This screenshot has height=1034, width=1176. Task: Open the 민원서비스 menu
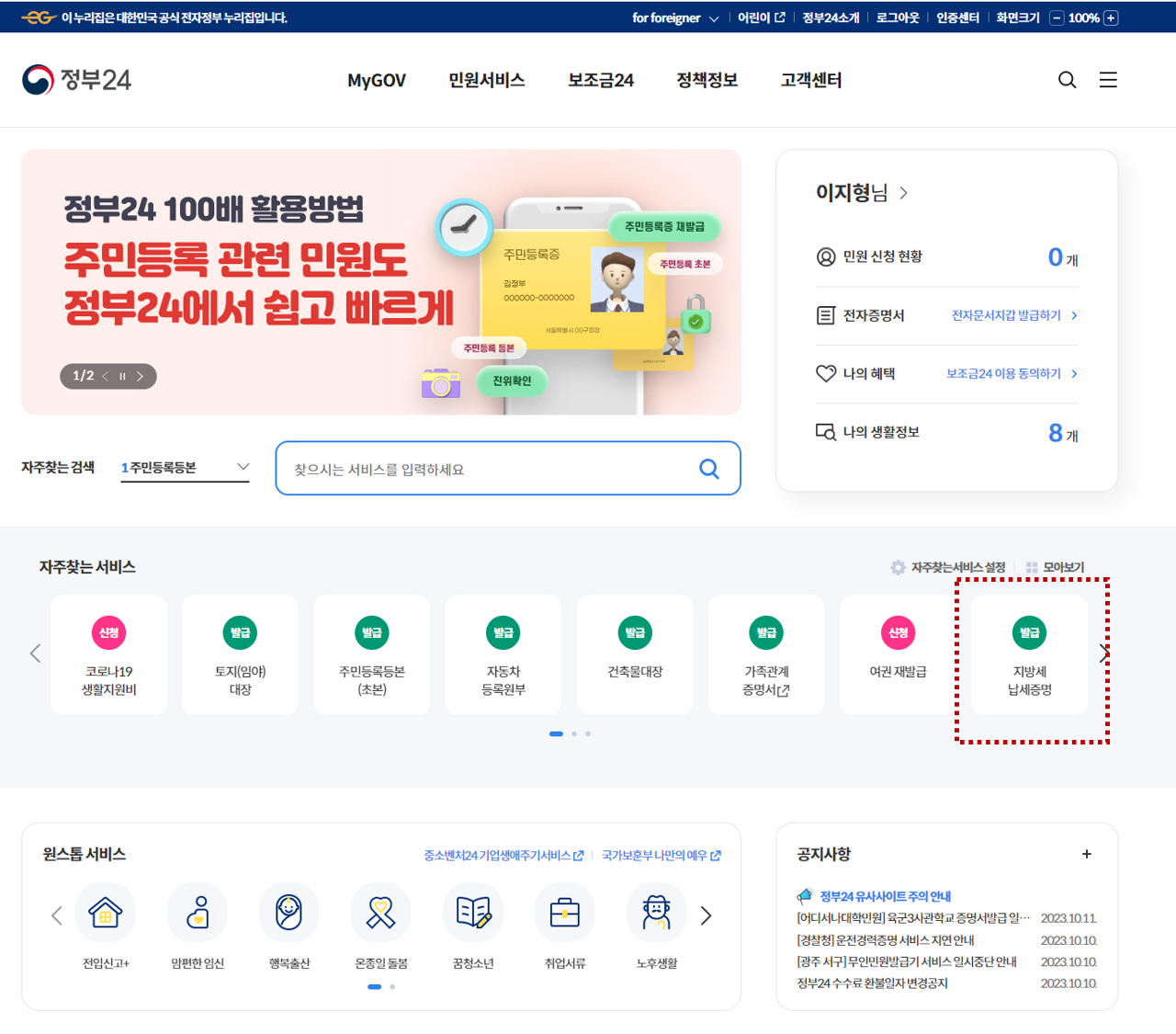point(487,80)
